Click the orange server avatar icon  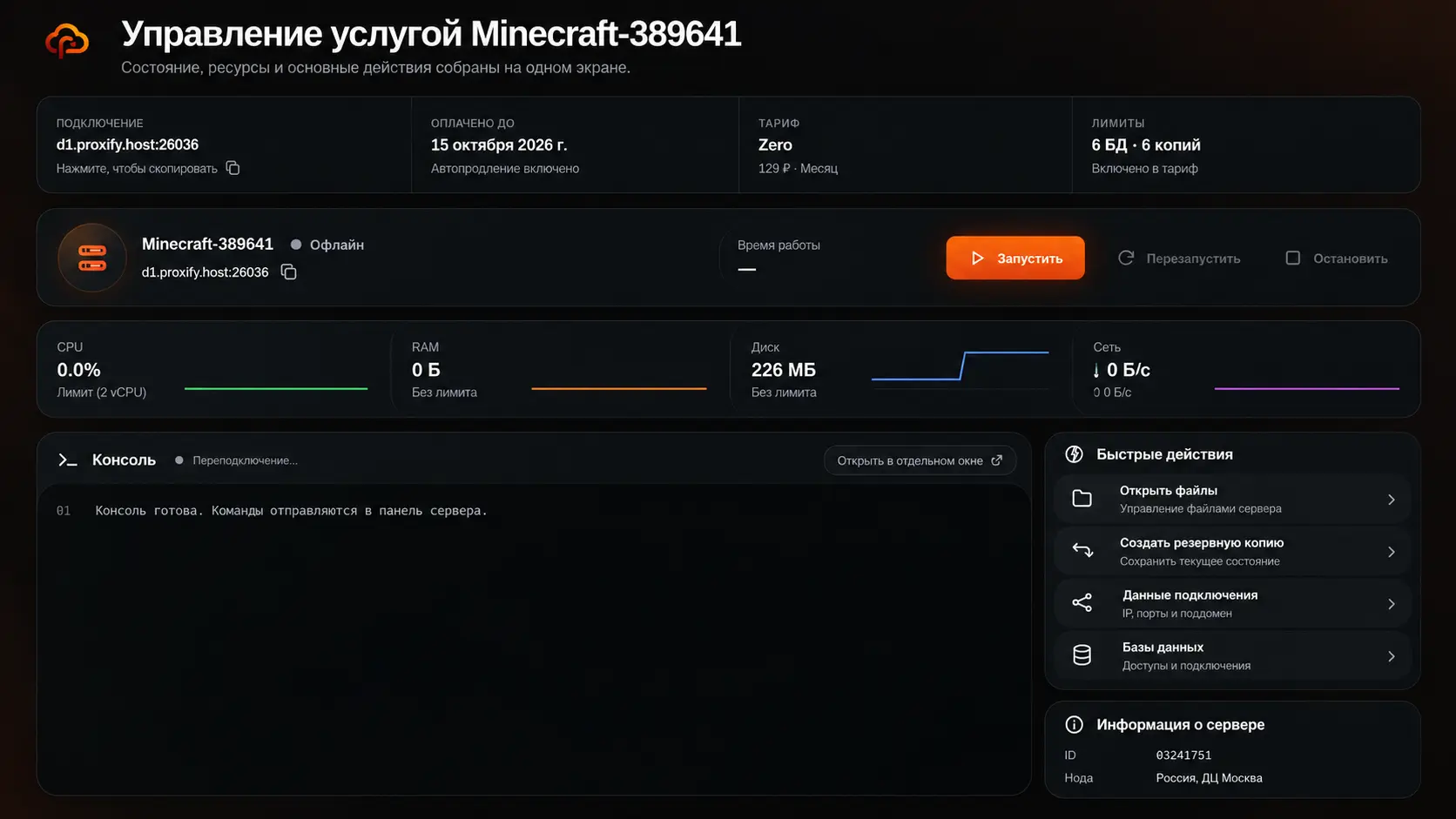pyautogui.click(x=92, y=258)
